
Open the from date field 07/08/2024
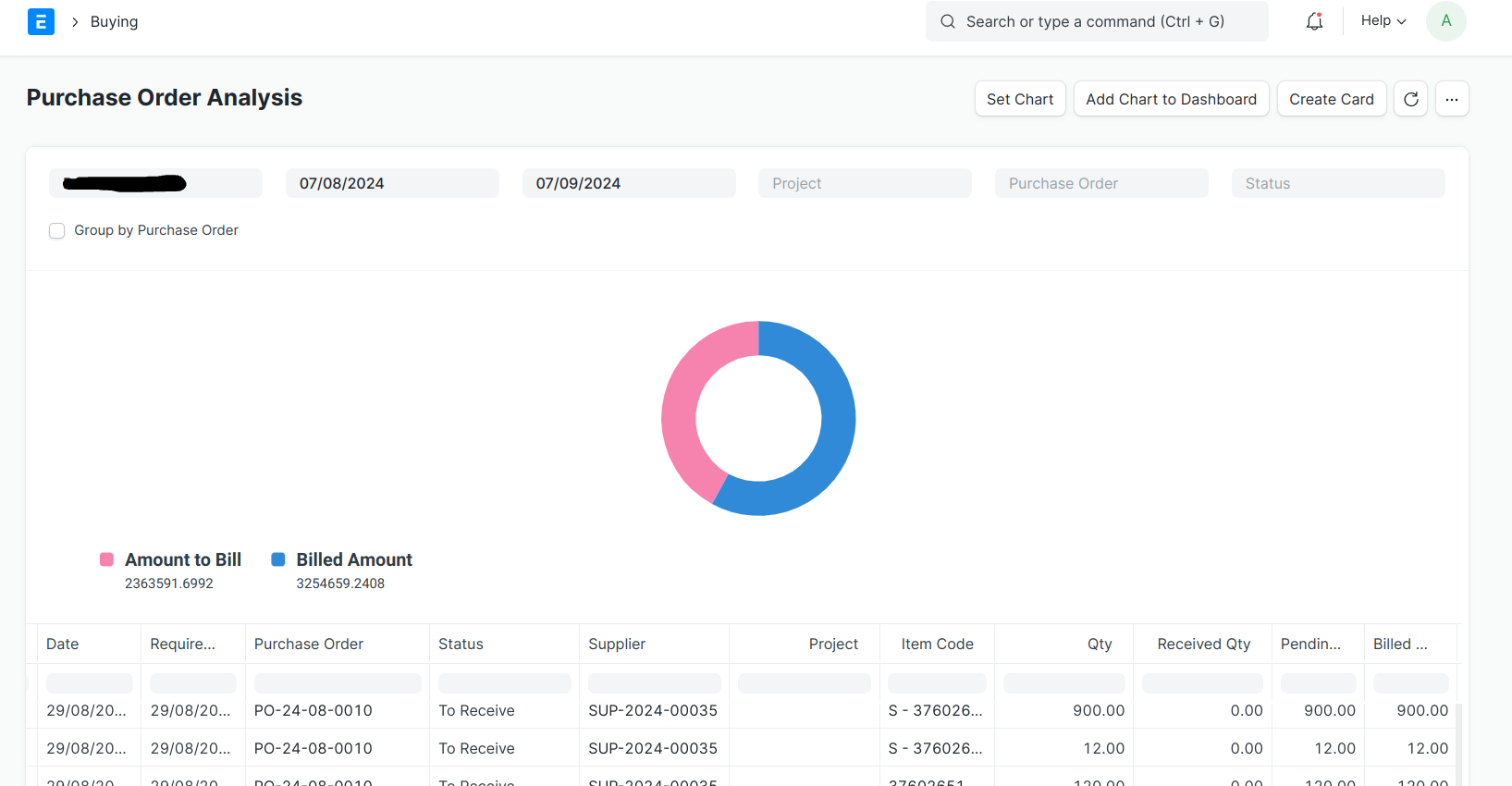[392, 183]
